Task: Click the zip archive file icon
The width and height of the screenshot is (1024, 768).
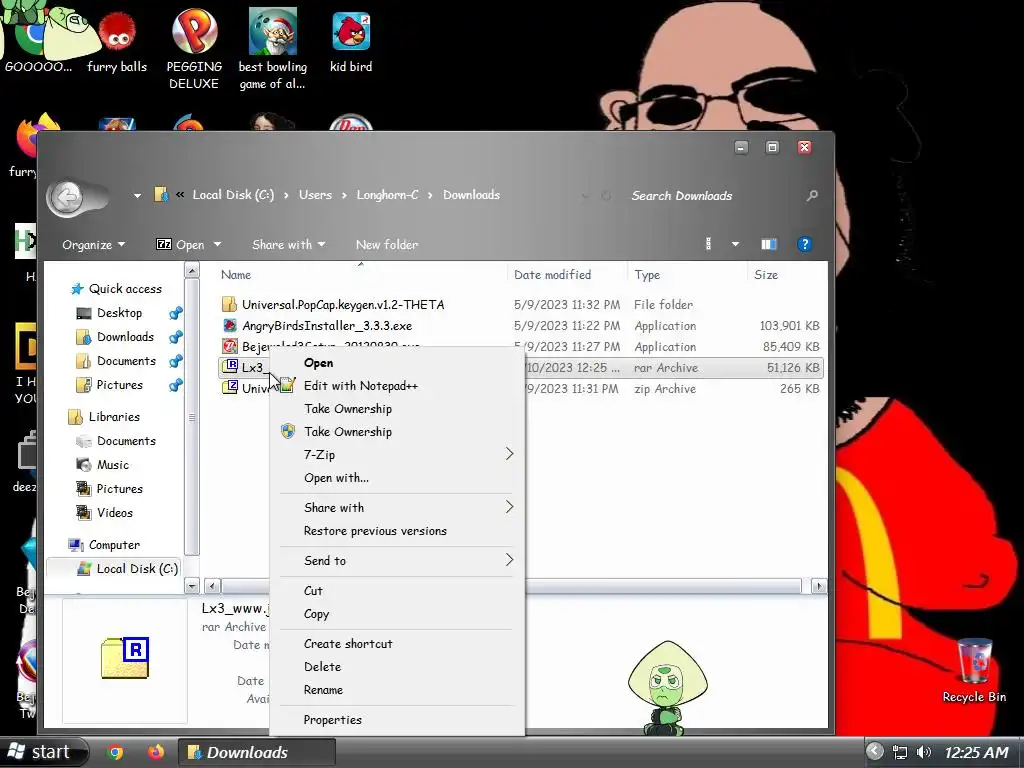Action: click(x=229, y=388)
